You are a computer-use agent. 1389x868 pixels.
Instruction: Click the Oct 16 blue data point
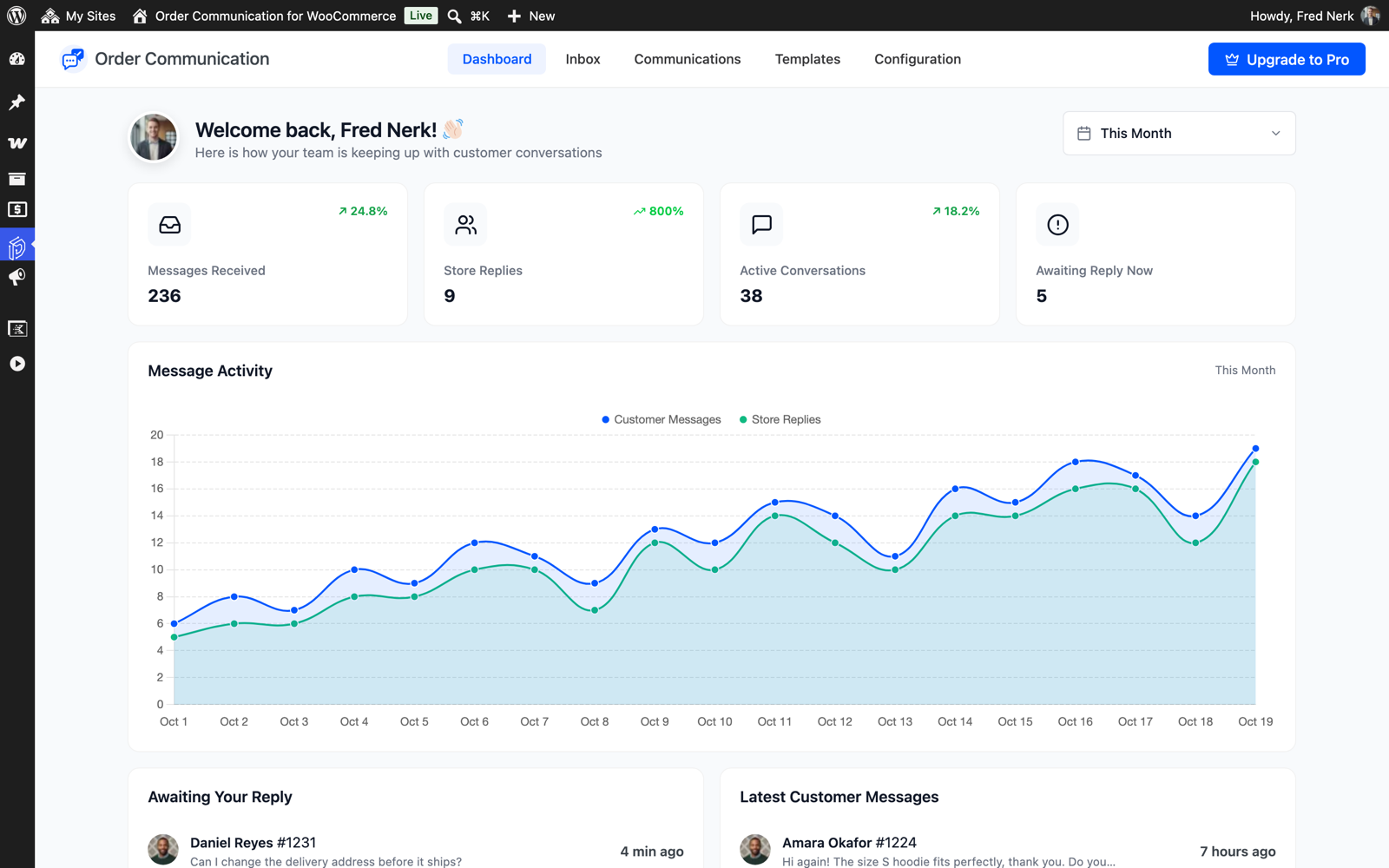tap(1076, 462)
